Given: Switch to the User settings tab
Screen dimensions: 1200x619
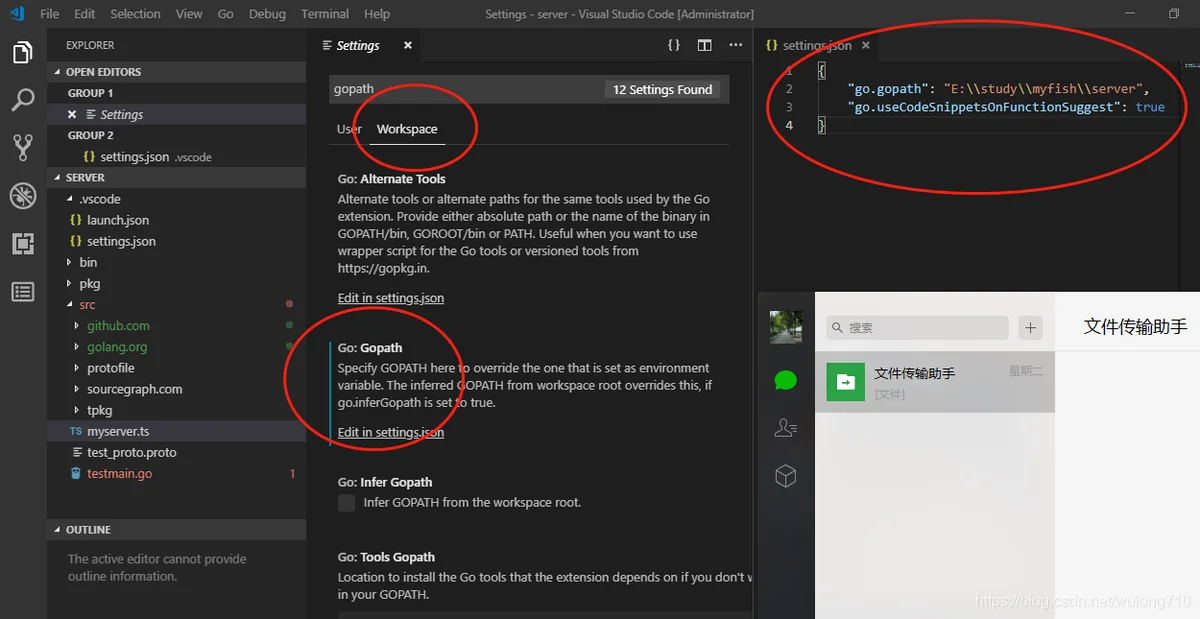Looking at the screenshot, I should (x=349, y=129).
